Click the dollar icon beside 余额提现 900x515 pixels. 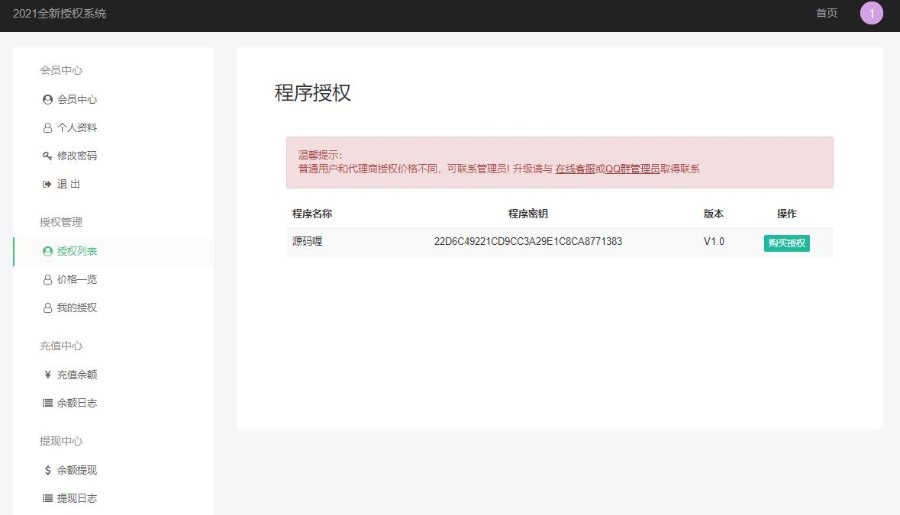click(x=47, y=470)
